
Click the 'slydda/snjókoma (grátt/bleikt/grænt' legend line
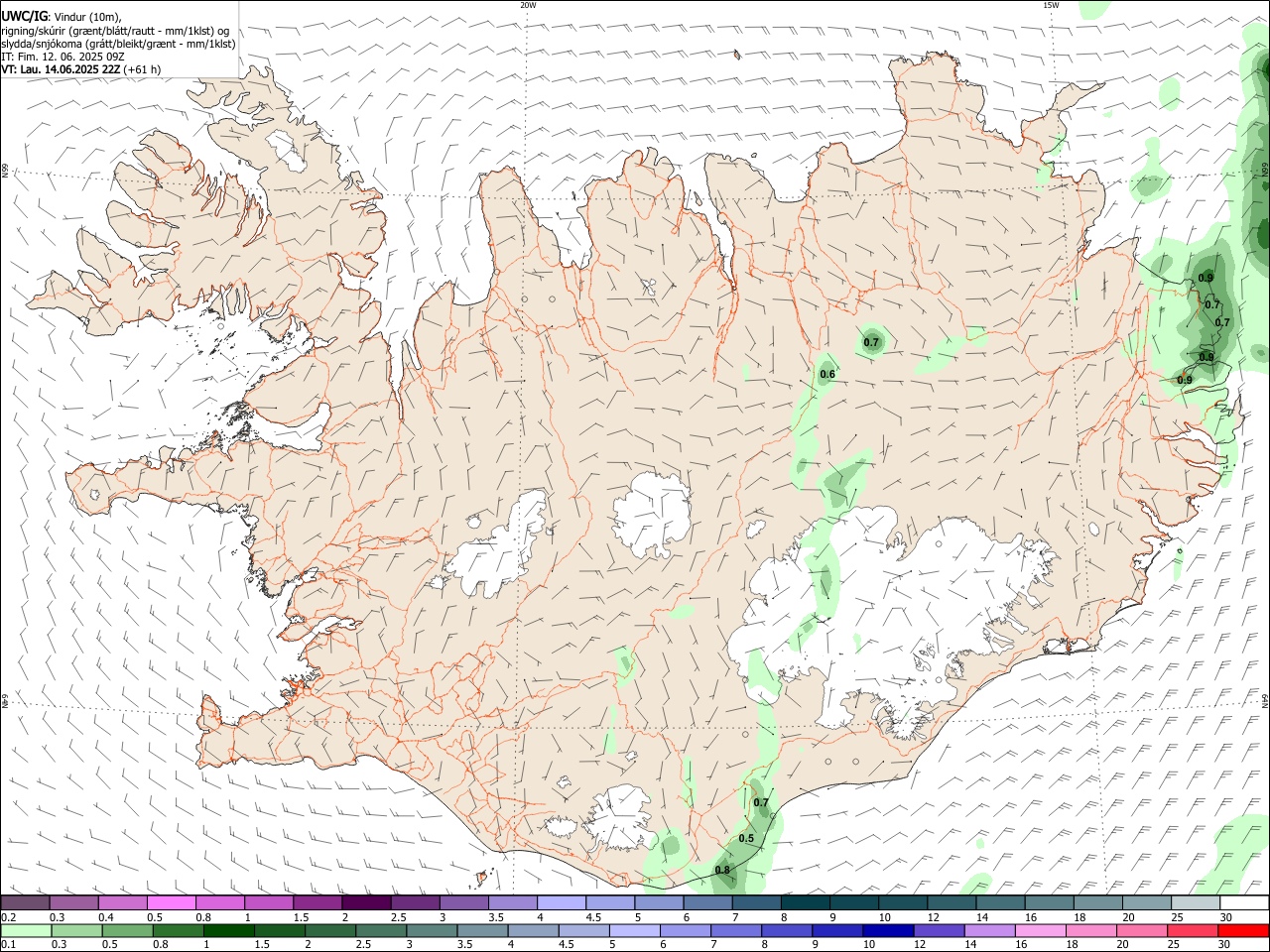(119, 44)
